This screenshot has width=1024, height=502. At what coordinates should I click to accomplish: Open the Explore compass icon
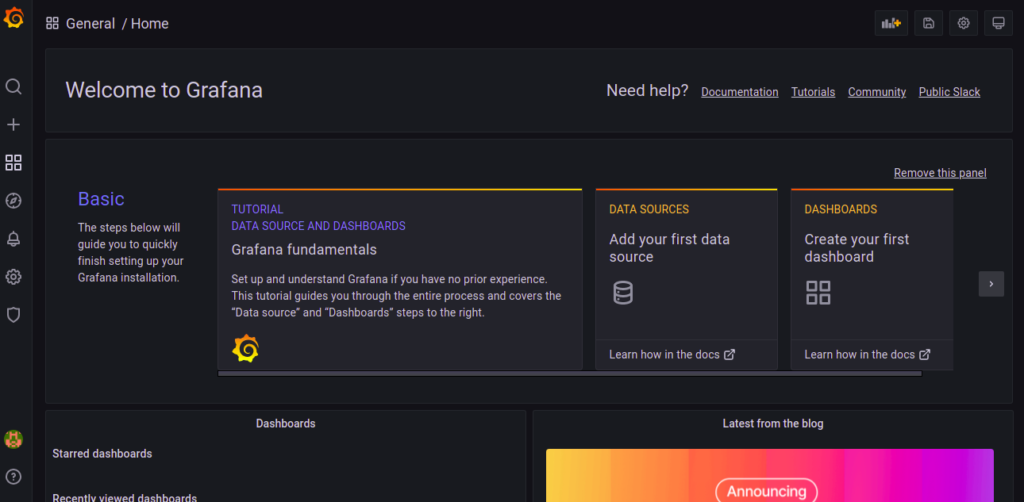(x=14, y=201)
